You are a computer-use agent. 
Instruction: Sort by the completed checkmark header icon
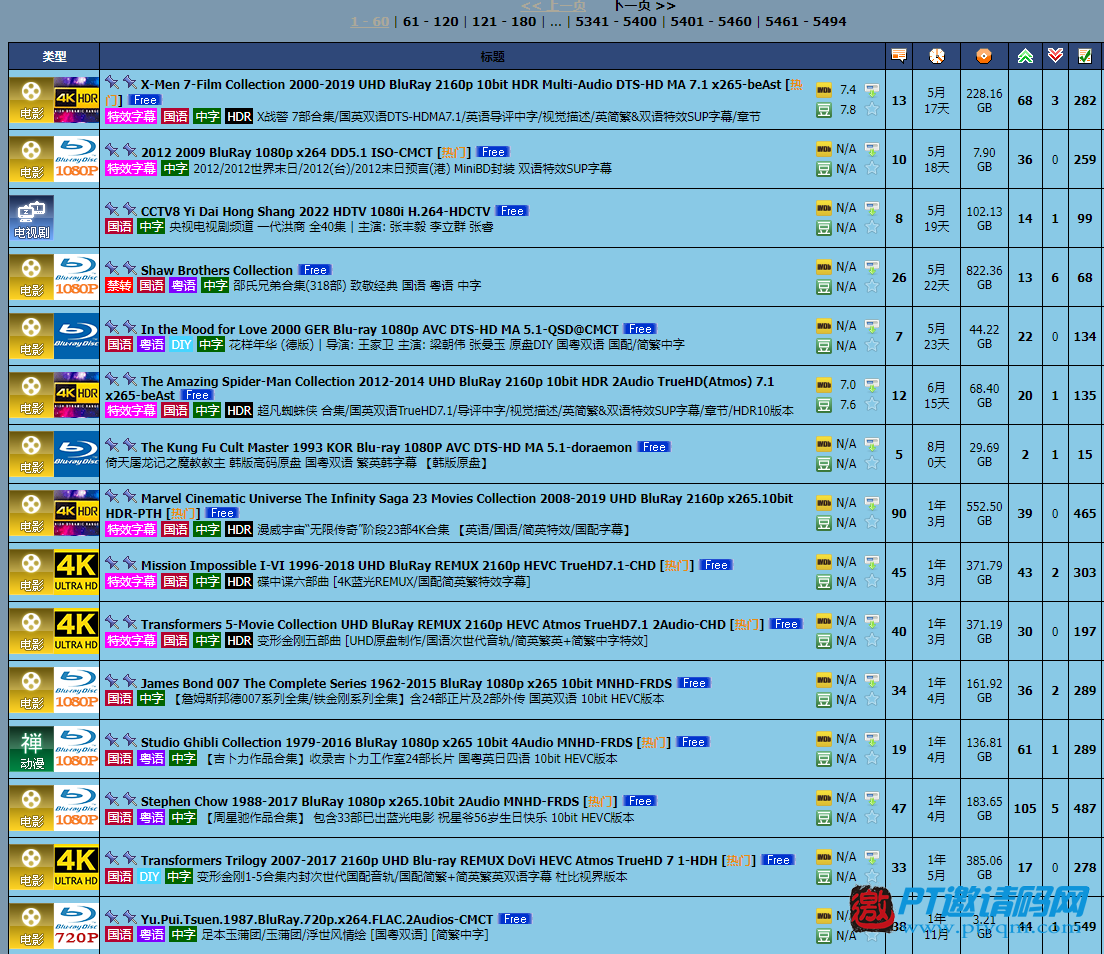[1085, 56]
